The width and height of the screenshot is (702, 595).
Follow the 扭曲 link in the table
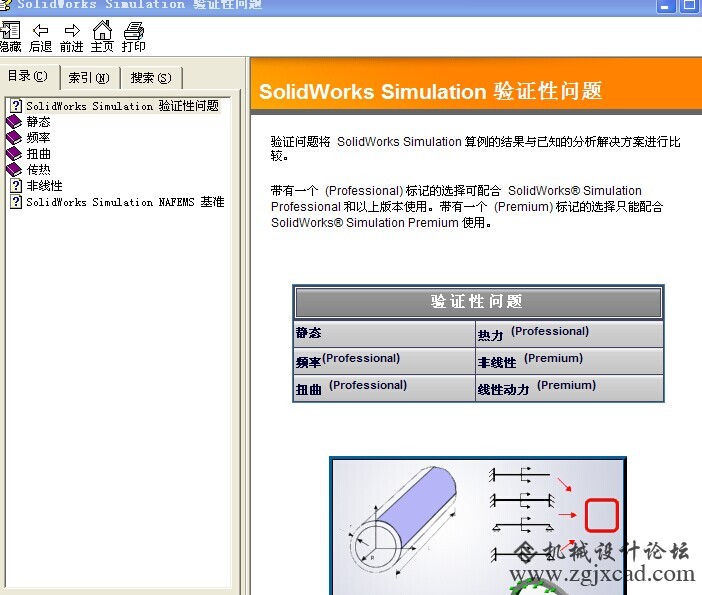308,390
